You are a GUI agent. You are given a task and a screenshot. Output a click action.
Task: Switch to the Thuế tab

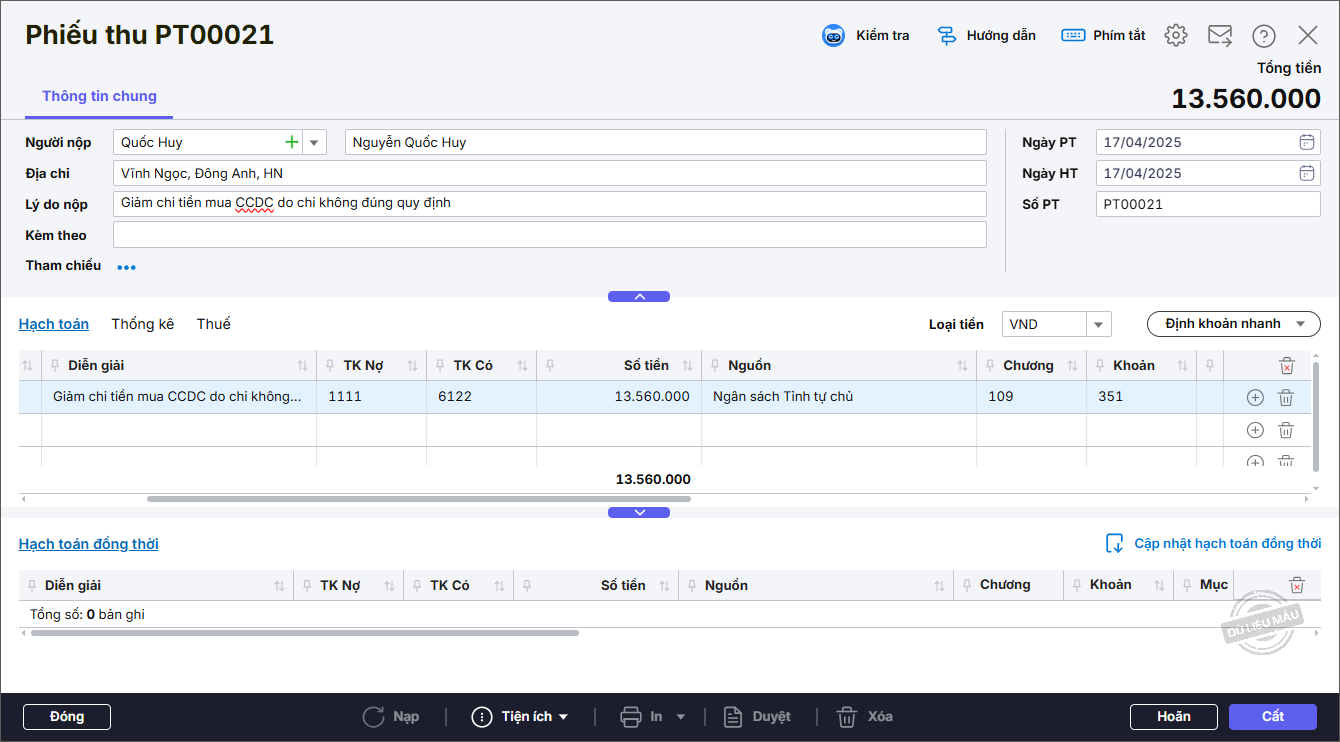click(213, 324)
